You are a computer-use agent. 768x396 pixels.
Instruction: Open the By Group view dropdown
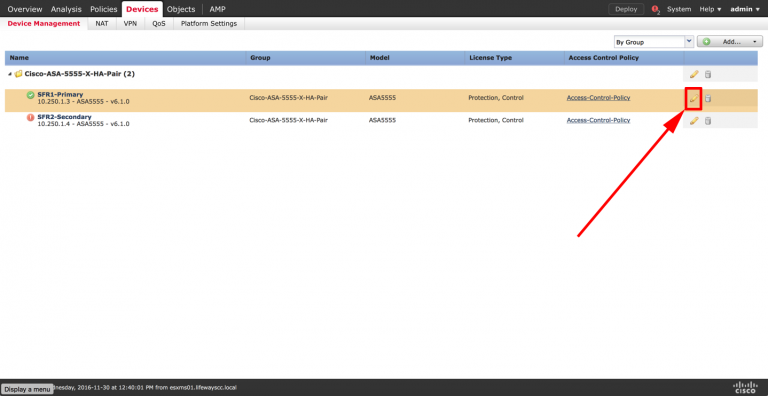coord(654,42)
